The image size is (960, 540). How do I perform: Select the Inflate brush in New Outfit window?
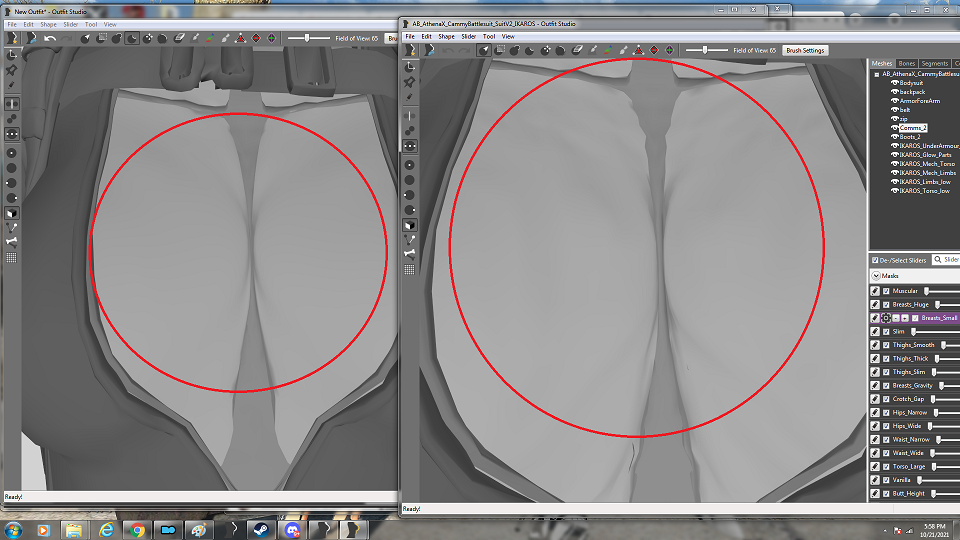pyautogui.click(x=116, y=38)
